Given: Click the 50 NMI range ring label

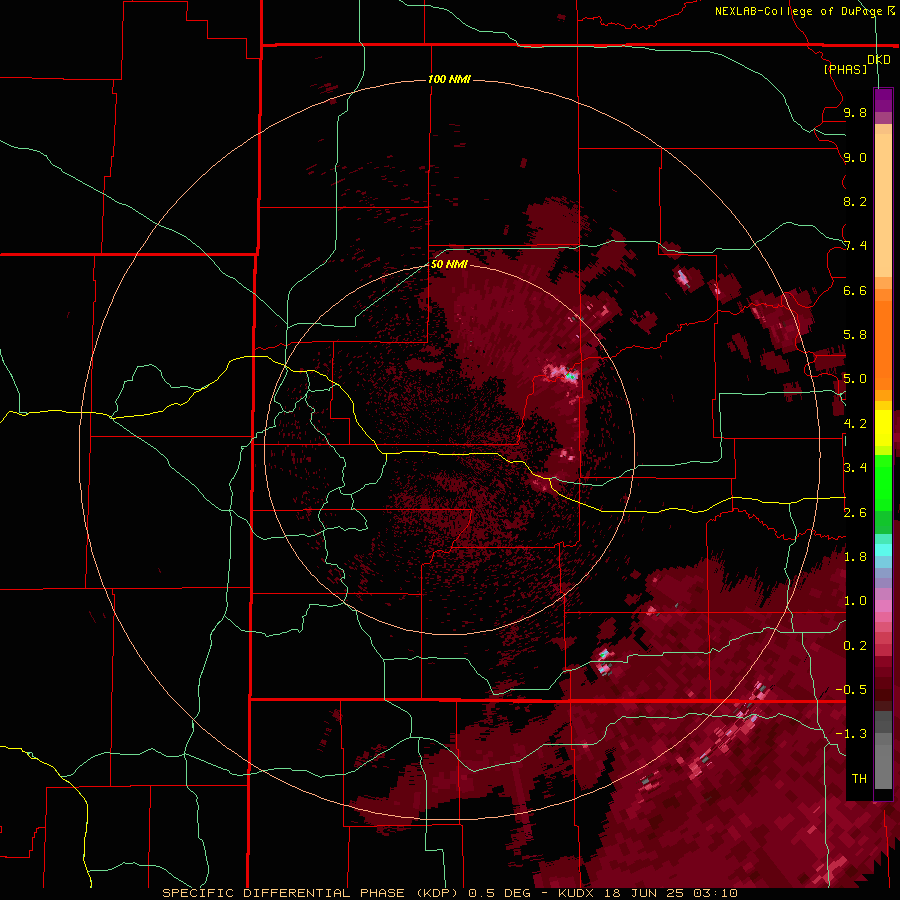Looking at the screenshot, I should 449,264.
